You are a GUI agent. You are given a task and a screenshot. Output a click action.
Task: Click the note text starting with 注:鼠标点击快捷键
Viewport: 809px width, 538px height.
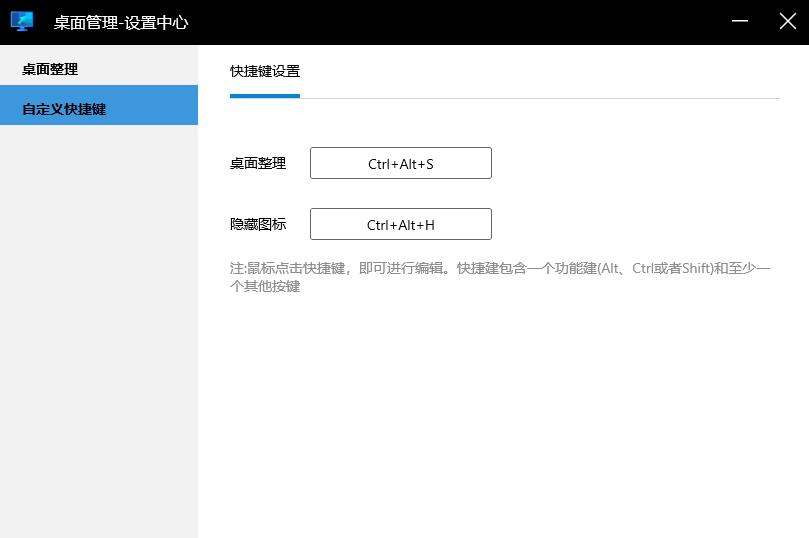tap(500, 277)
